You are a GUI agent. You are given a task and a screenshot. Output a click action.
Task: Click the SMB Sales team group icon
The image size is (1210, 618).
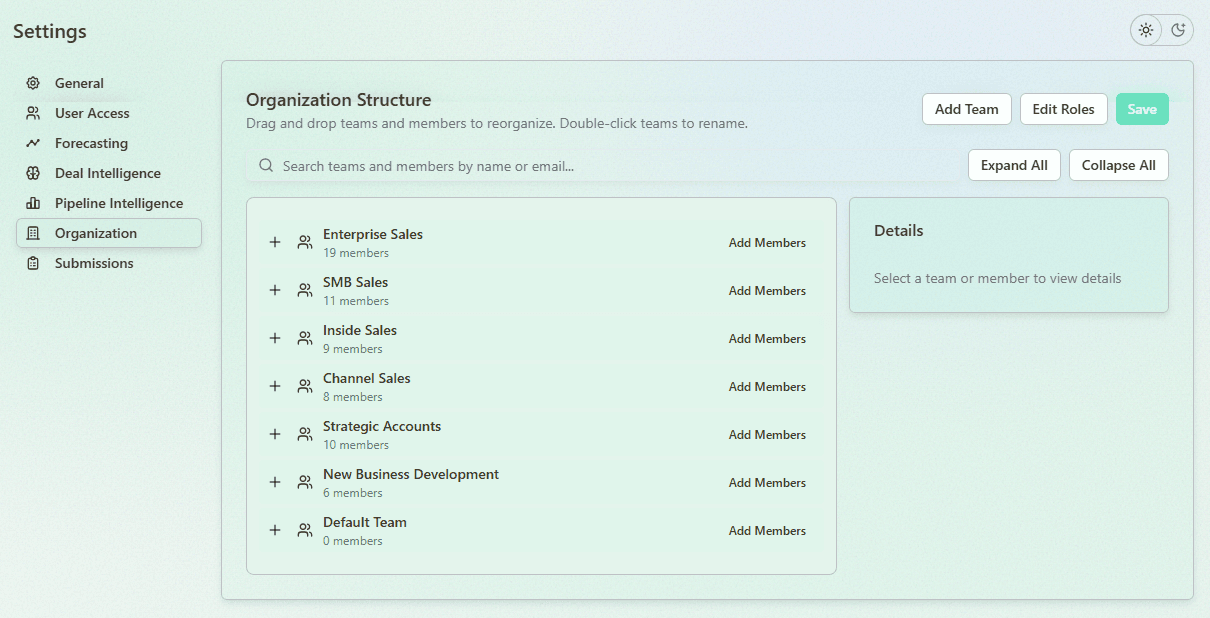coord(305,290)
